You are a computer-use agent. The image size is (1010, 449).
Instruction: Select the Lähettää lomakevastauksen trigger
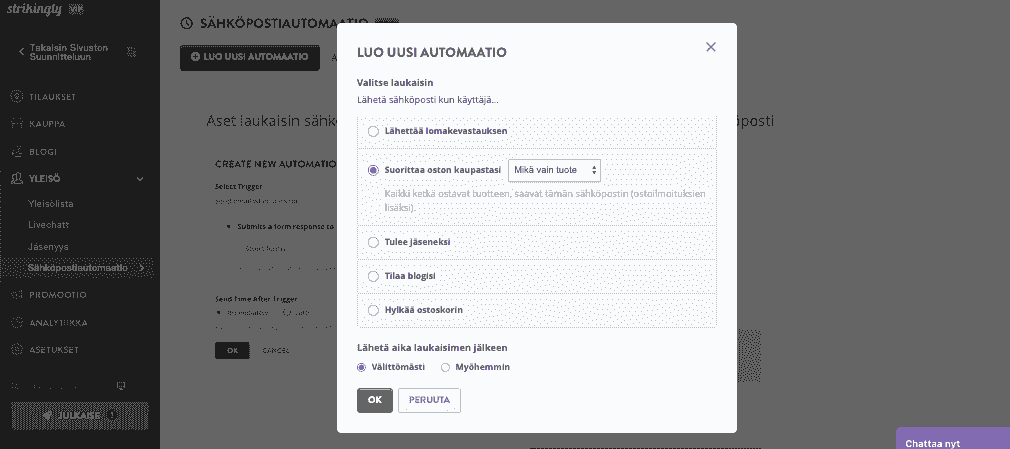click(x=373, y=131)
